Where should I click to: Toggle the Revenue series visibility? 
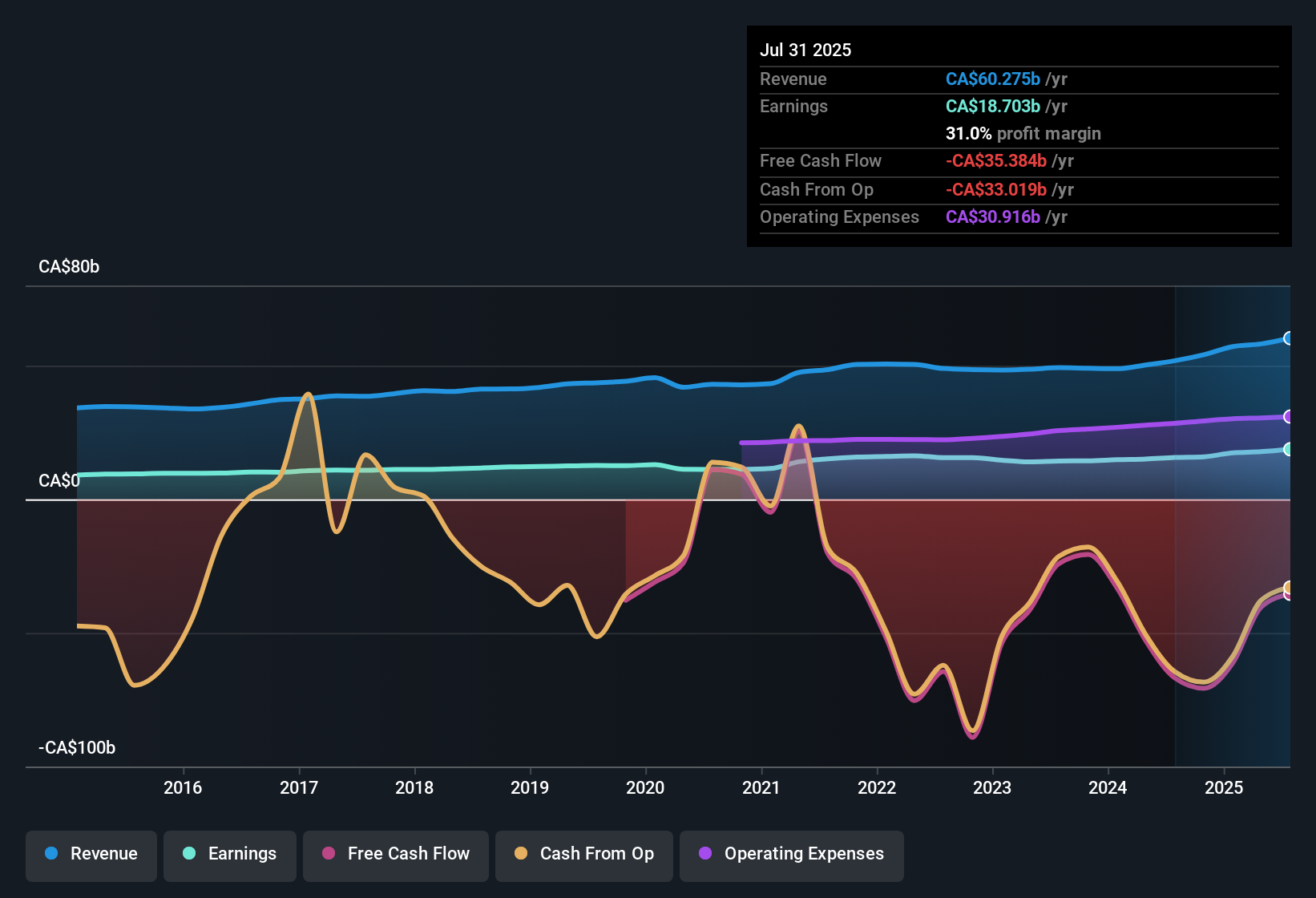point(91,855)
